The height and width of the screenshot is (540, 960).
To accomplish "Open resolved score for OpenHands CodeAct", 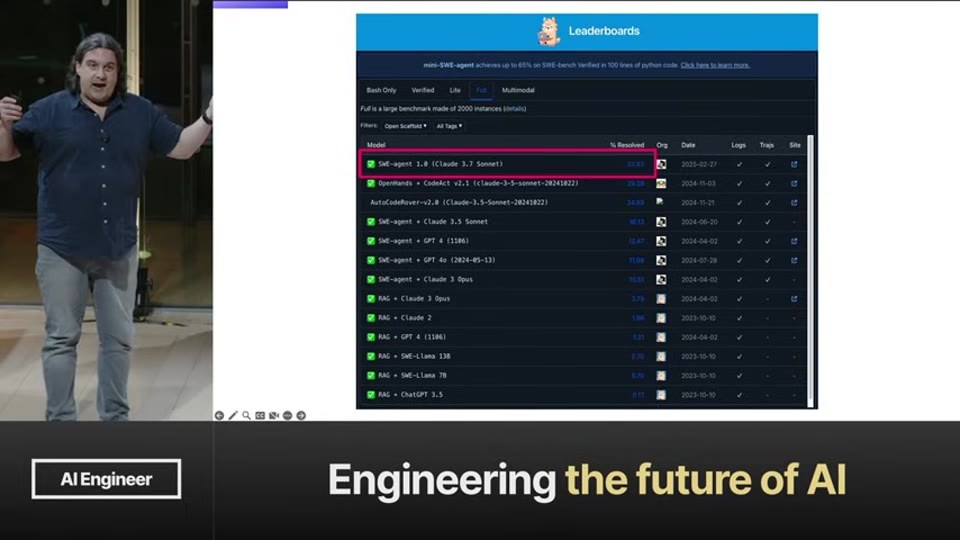I will (x=636, y=184).
